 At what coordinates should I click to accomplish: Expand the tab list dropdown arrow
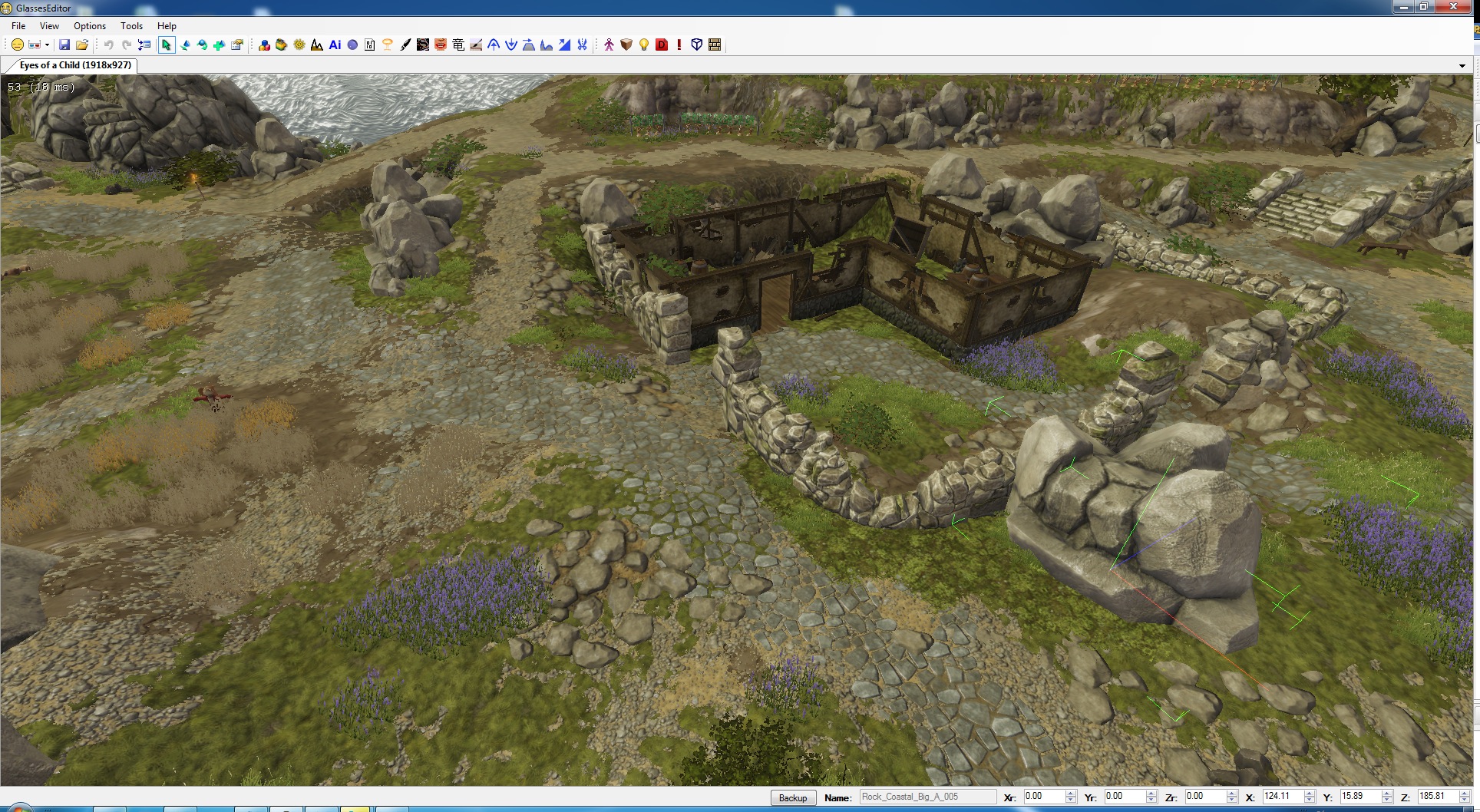(1462, 66)
